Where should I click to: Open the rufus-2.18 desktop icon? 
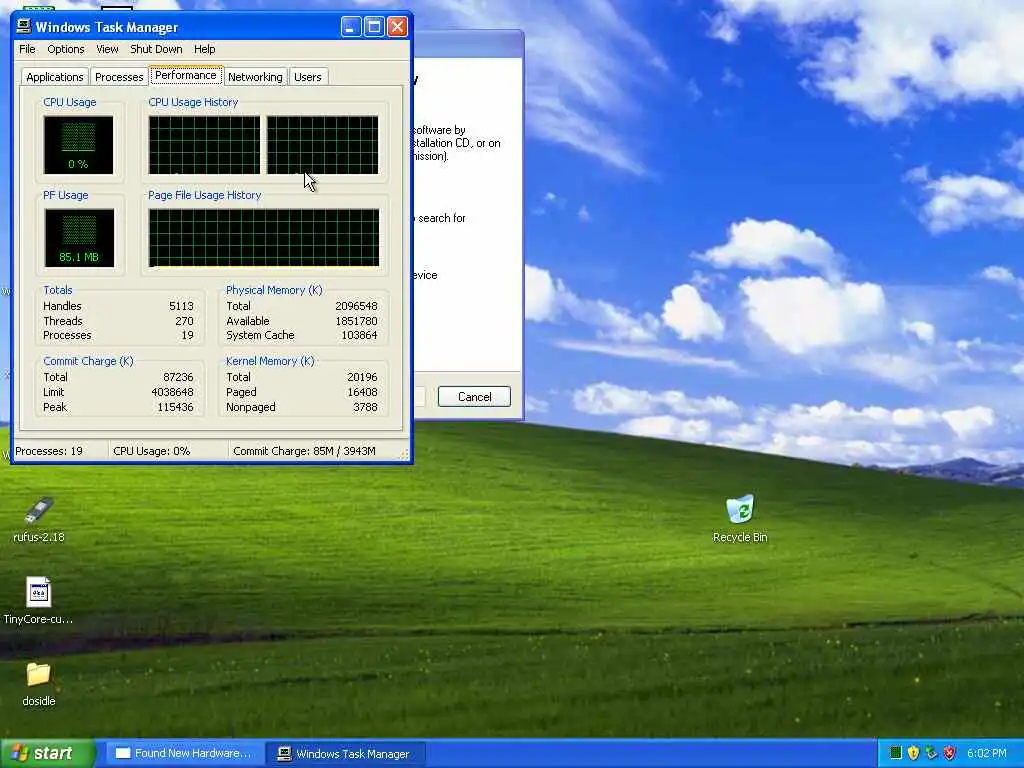(x=39, y=520)
